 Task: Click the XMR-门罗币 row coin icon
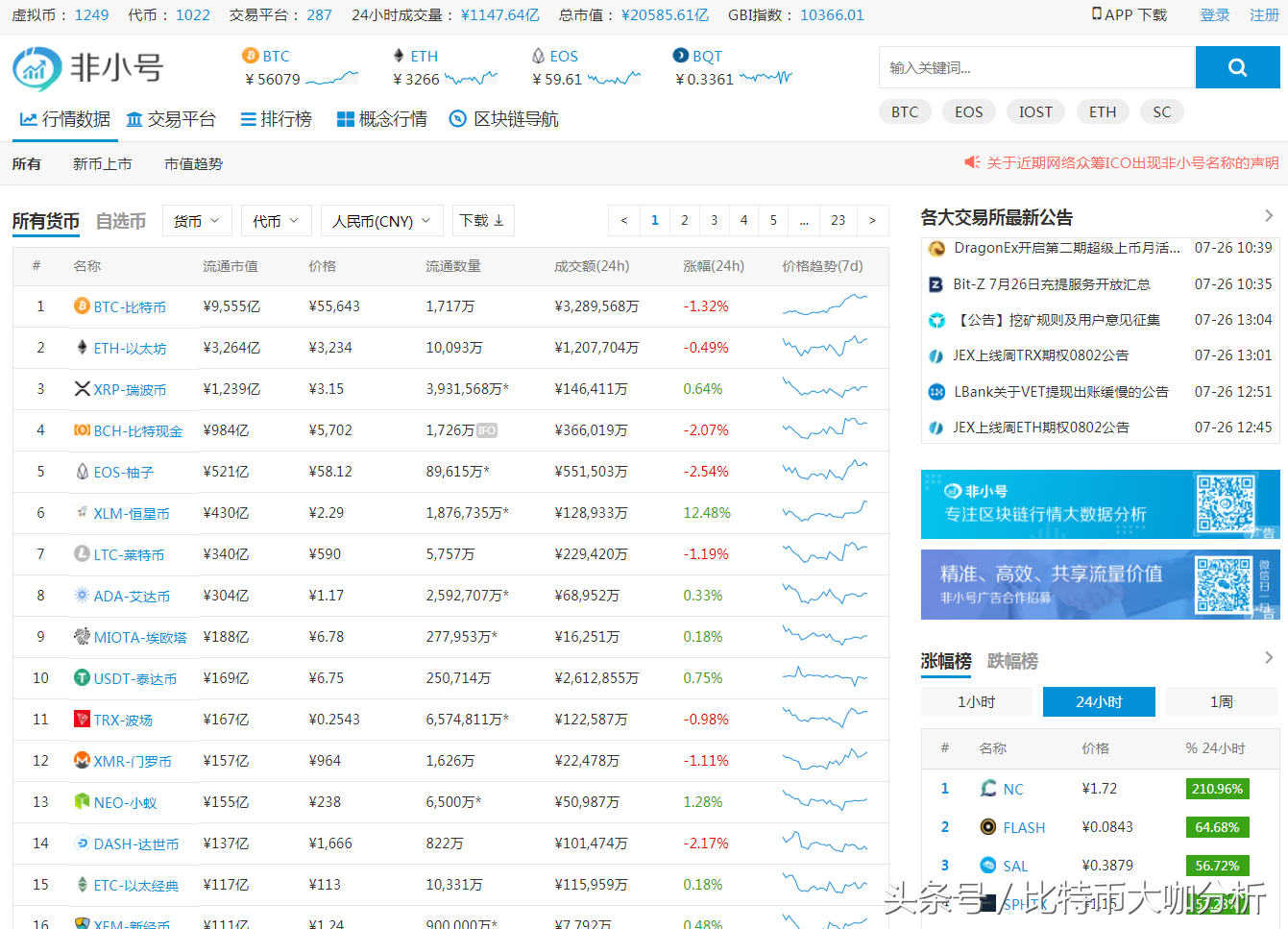tap(83, 760)
